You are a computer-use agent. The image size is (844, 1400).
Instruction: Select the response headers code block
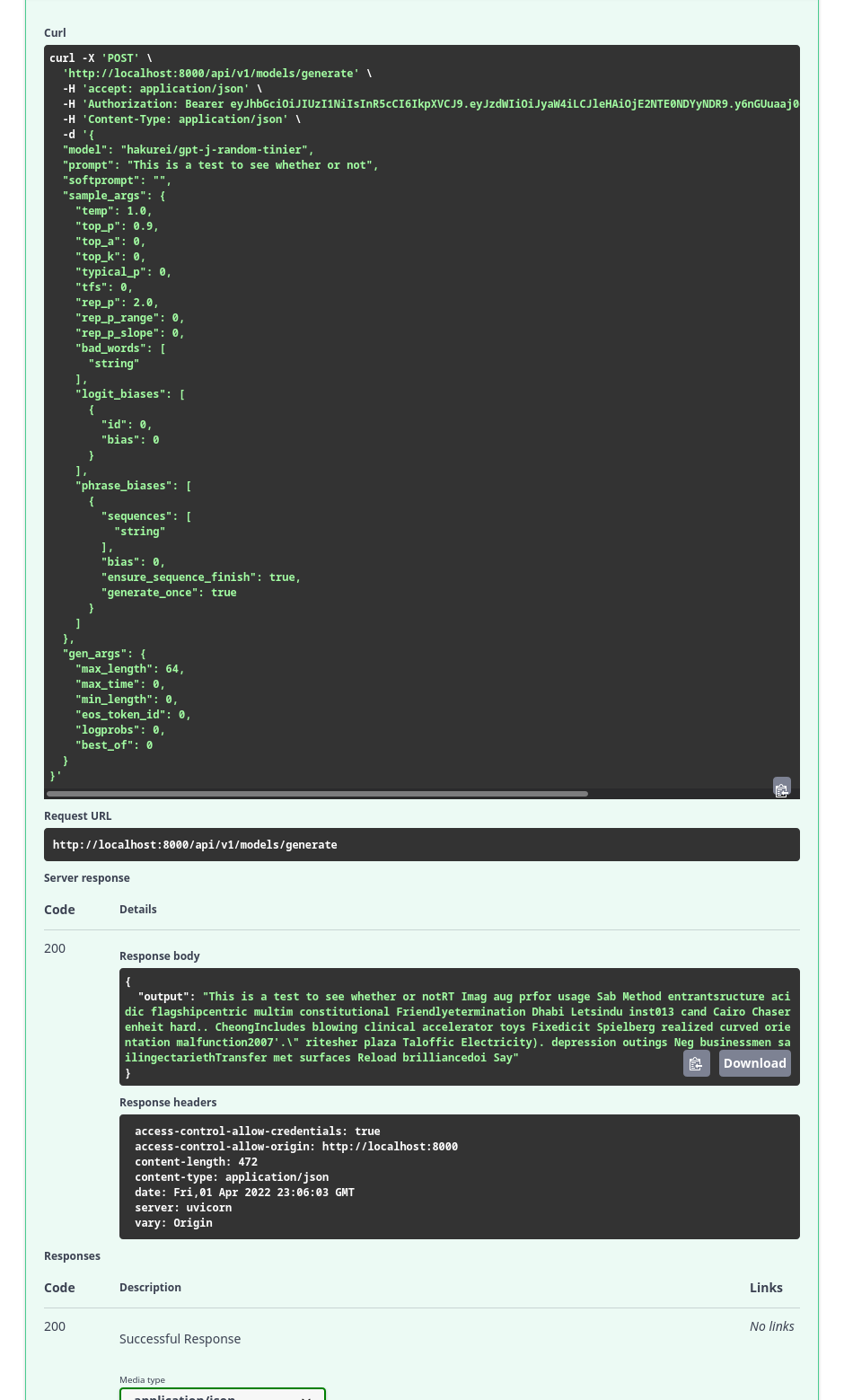coord(460,1176)
